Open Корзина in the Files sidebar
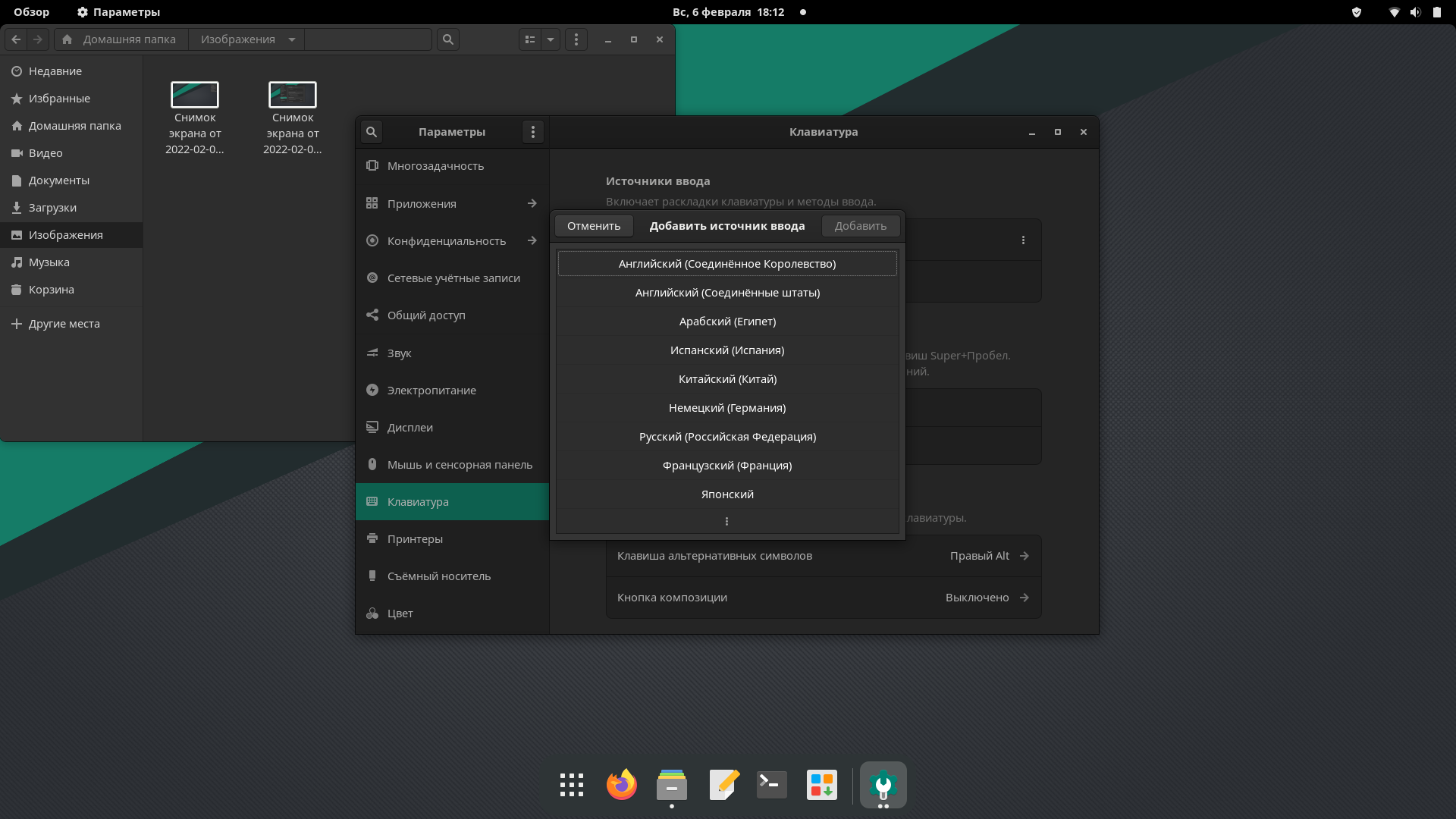The image size is (1456, 819). coord(71,290)
